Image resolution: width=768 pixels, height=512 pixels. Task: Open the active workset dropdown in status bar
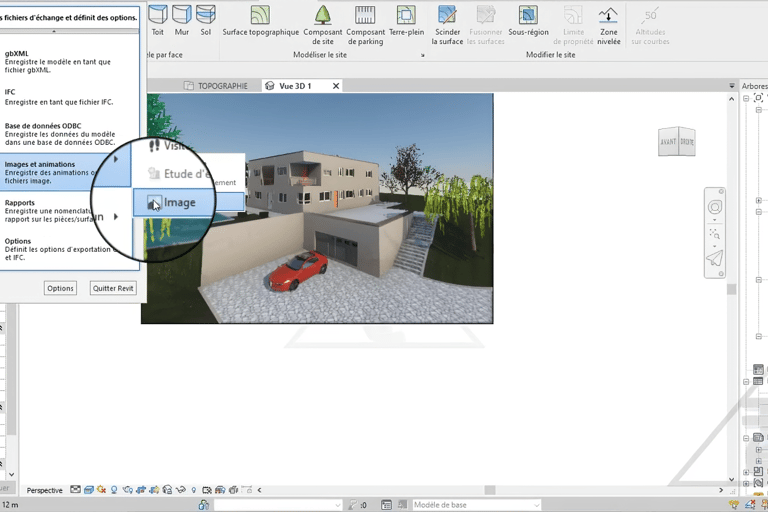pyautogui.click(x=278, y=505)
